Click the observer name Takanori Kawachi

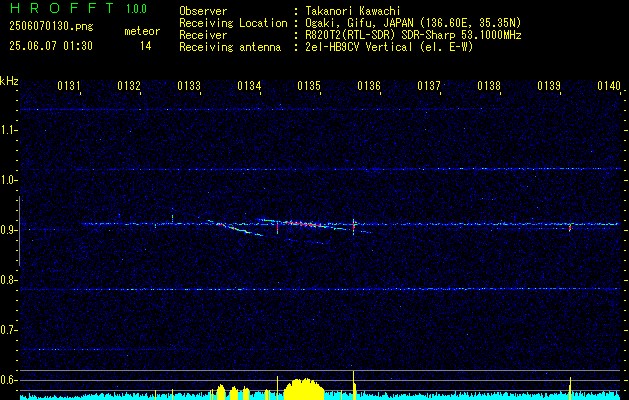(x=353, y=11)
